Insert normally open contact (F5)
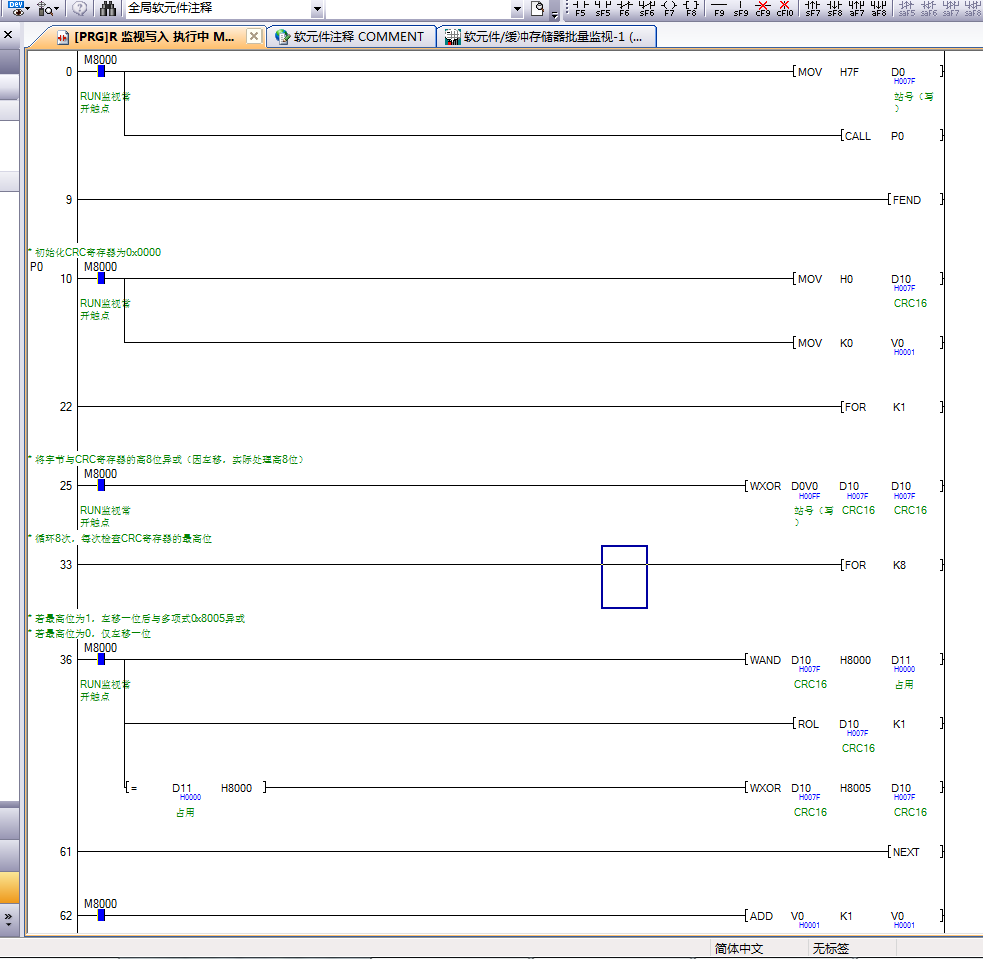Viewport: 983px width, 959px height. pyautogui.click(x=581, y=9)
